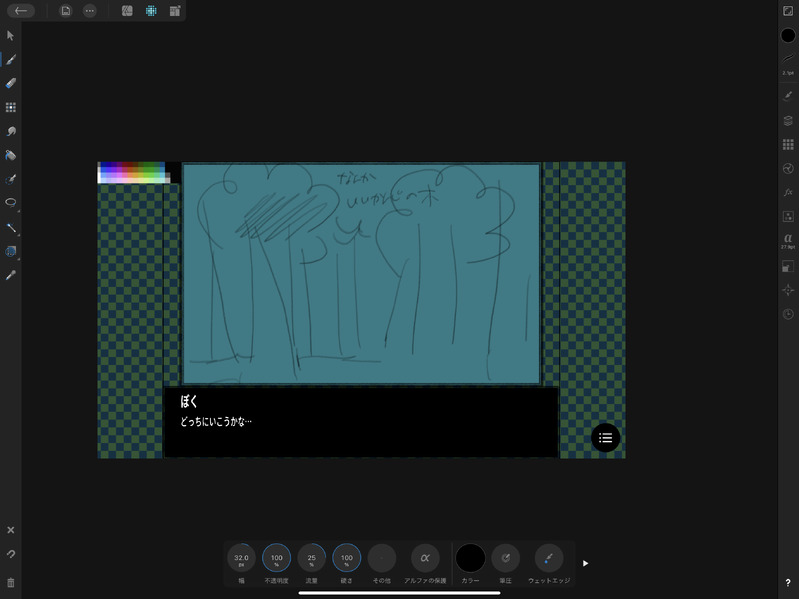Open the document save menu icon

(x=66, y=11)
